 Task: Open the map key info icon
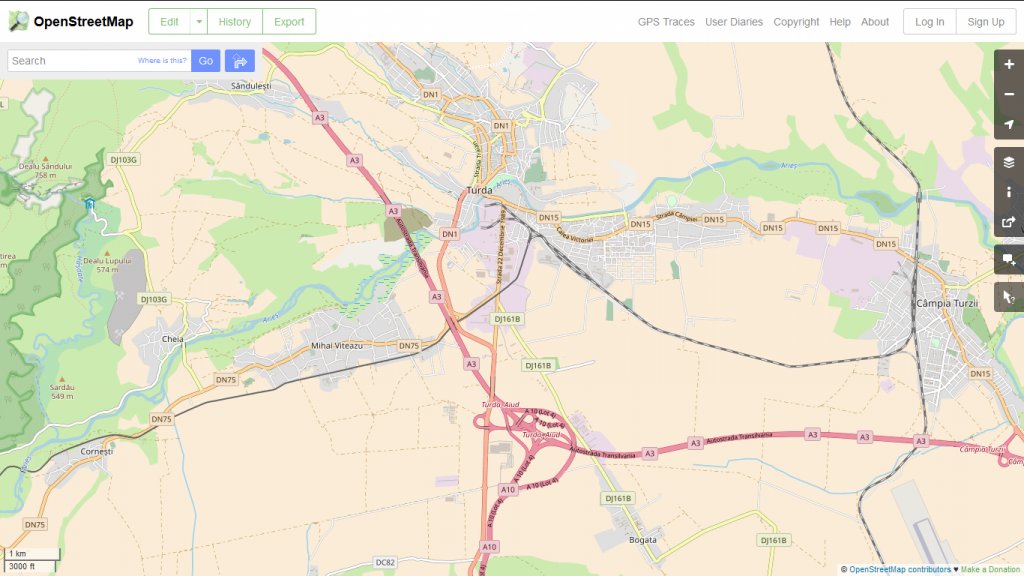[x=1008, y=192]
